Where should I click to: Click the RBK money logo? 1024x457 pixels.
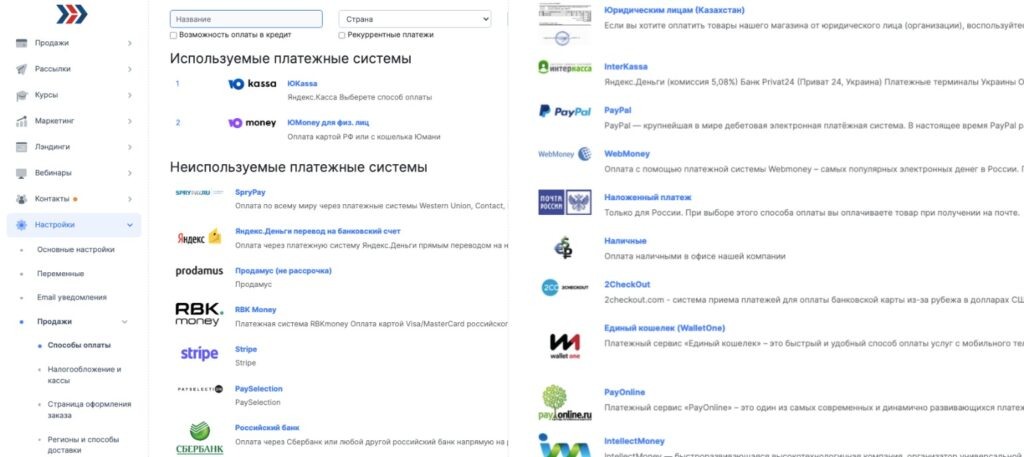click(199, 315)
